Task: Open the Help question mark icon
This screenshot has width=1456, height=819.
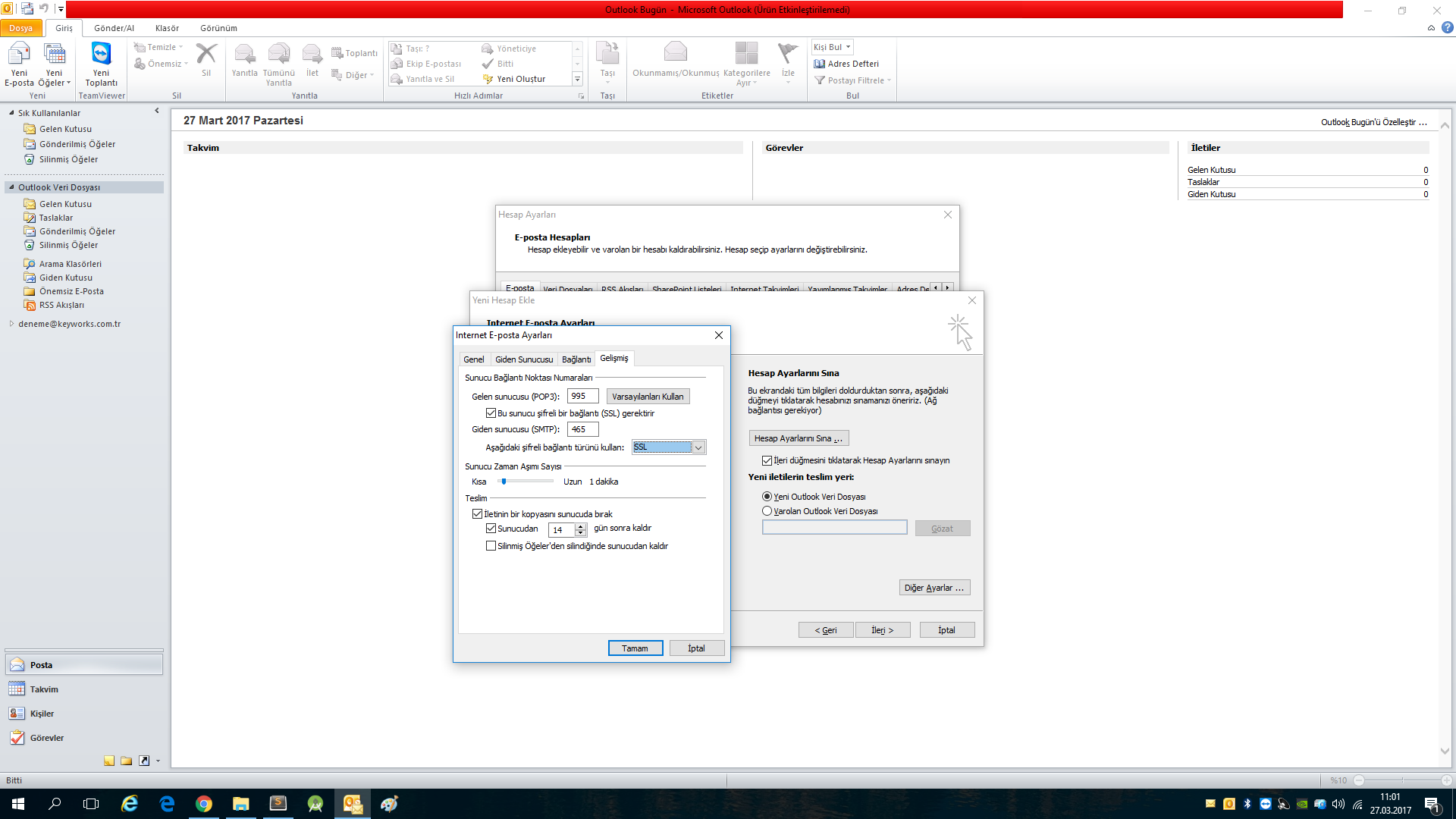Action: tap(1448, 28)
